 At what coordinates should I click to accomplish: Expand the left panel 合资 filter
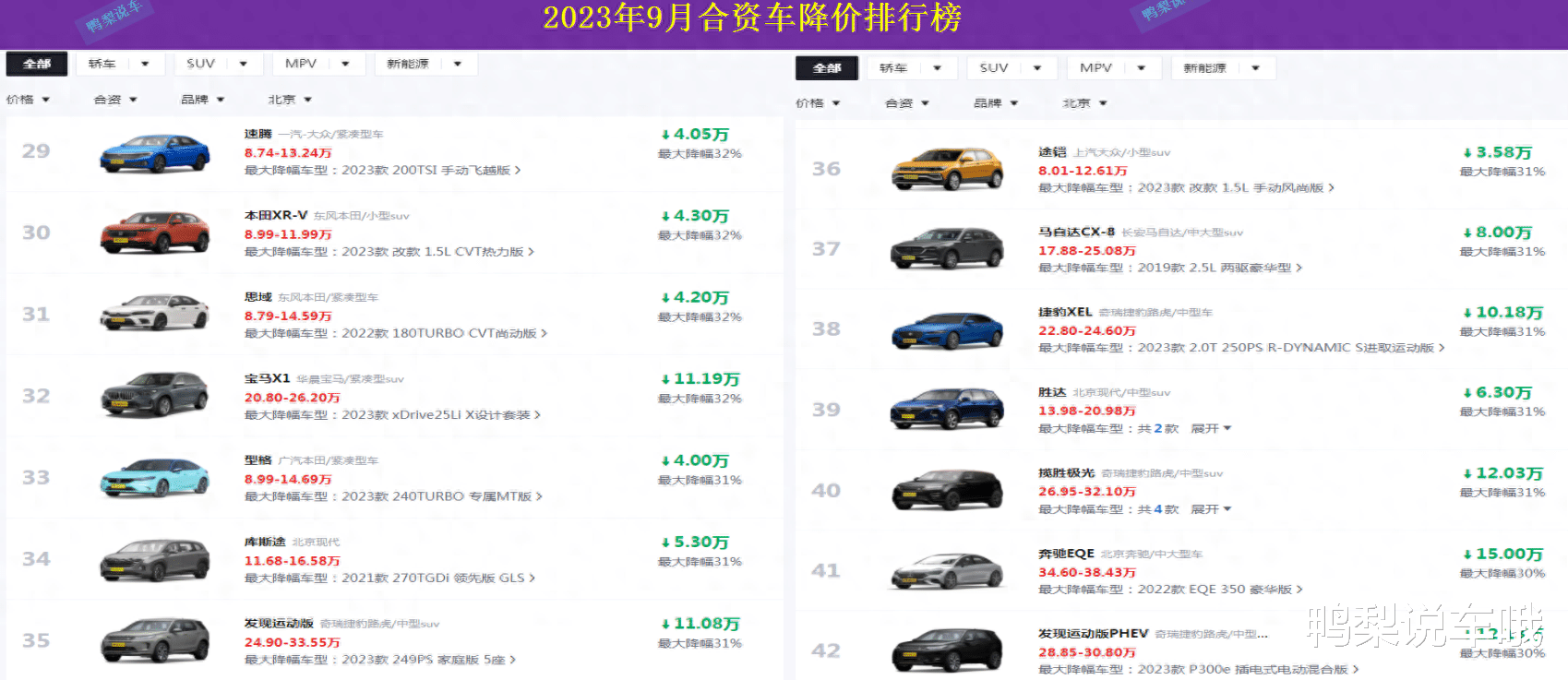pos(115,100)
